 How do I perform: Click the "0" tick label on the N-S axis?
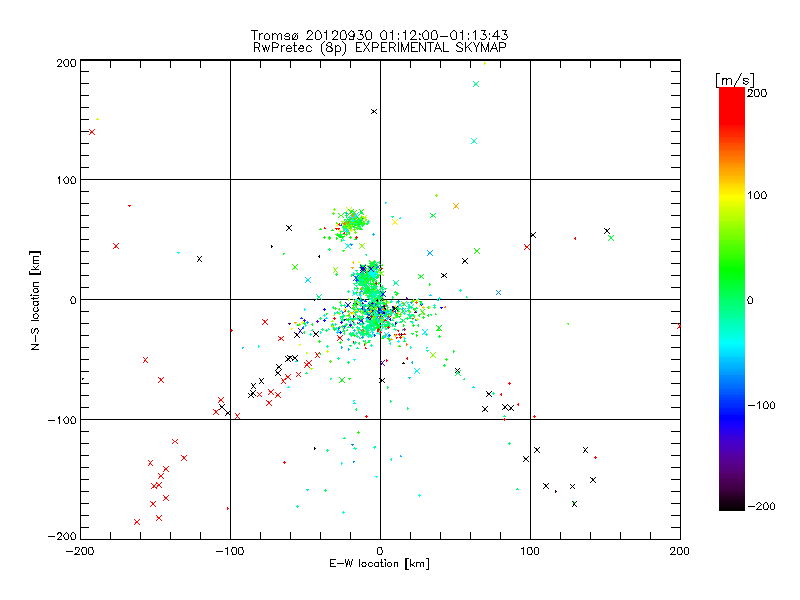coord(73,300)
